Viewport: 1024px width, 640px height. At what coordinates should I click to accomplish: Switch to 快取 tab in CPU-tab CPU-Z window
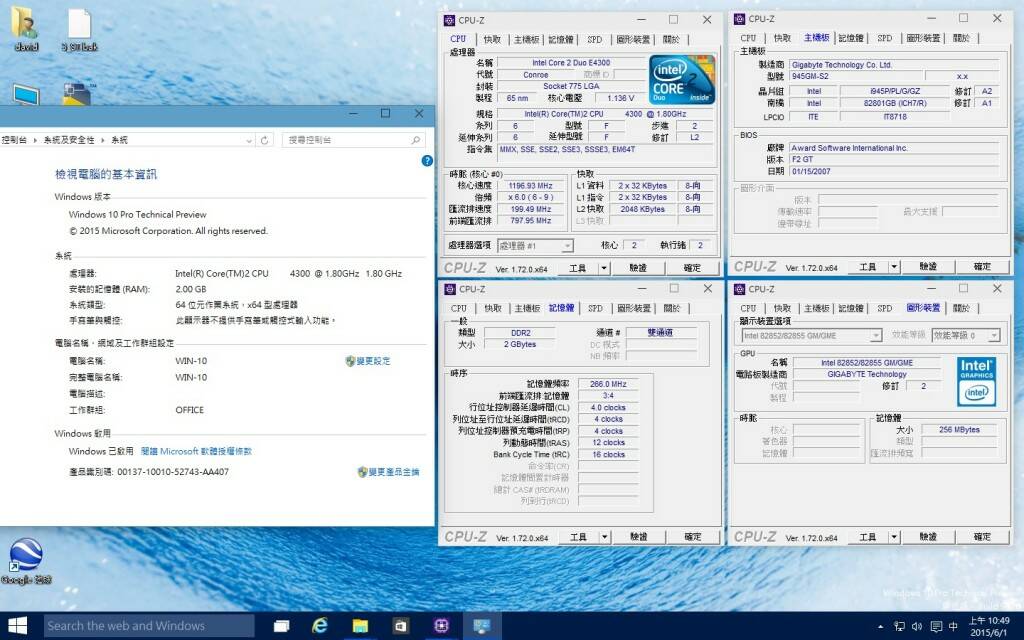pos(492,39)
